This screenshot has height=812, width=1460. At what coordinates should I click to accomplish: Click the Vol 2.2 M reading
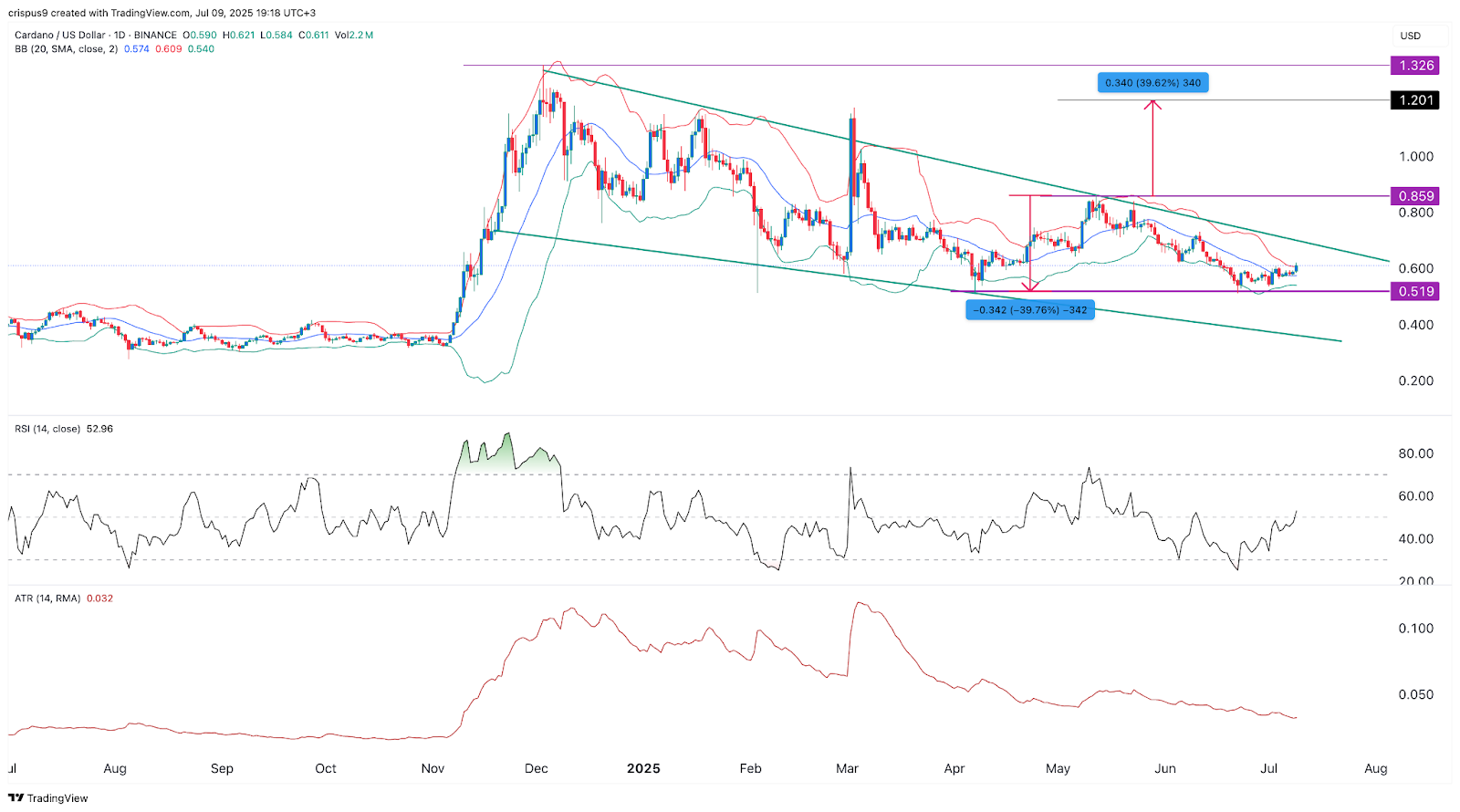[x=354, y=36]
